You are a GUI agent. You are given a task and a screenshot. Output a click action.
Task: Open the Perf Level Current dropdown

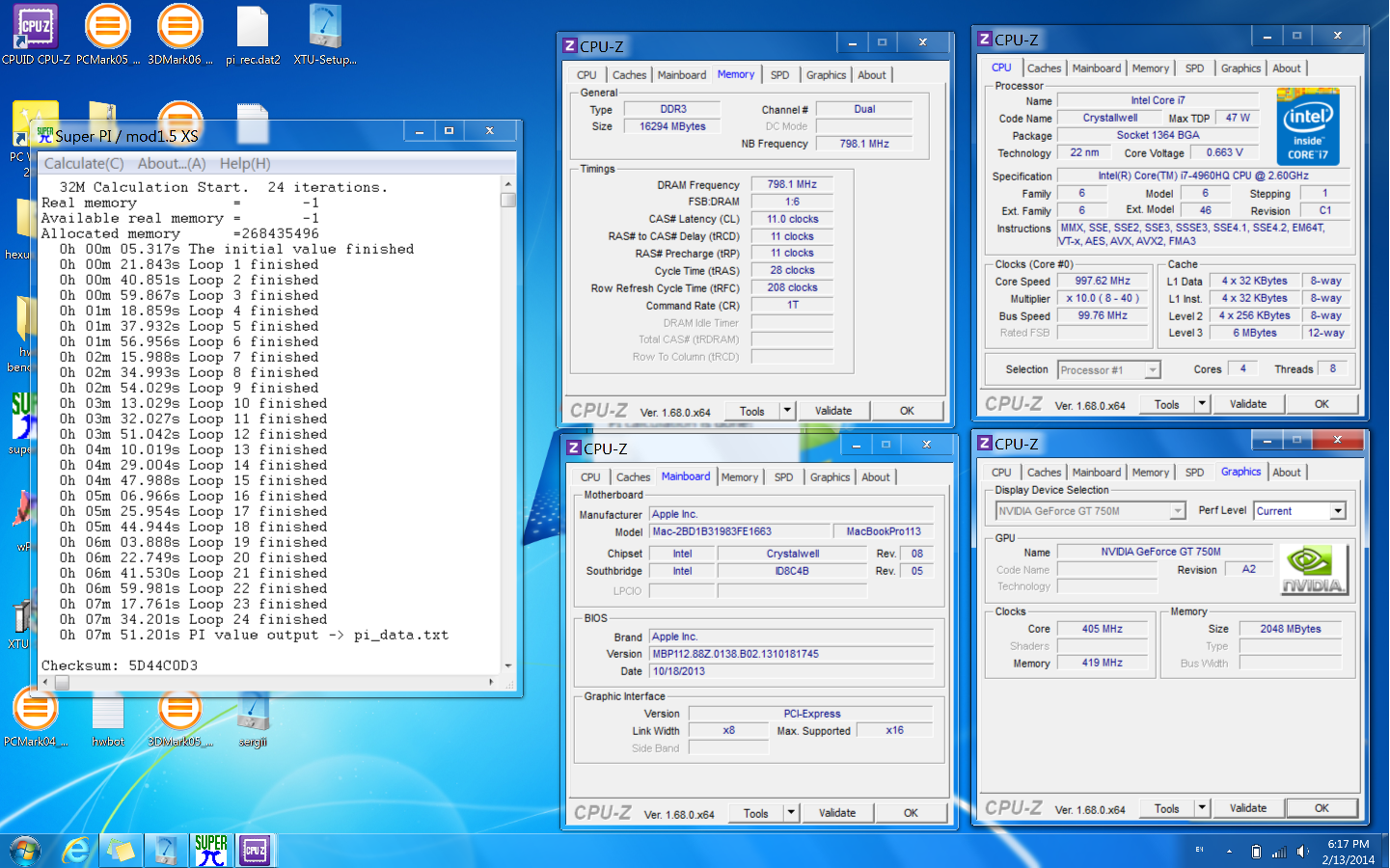click(x=1299, y=511)
